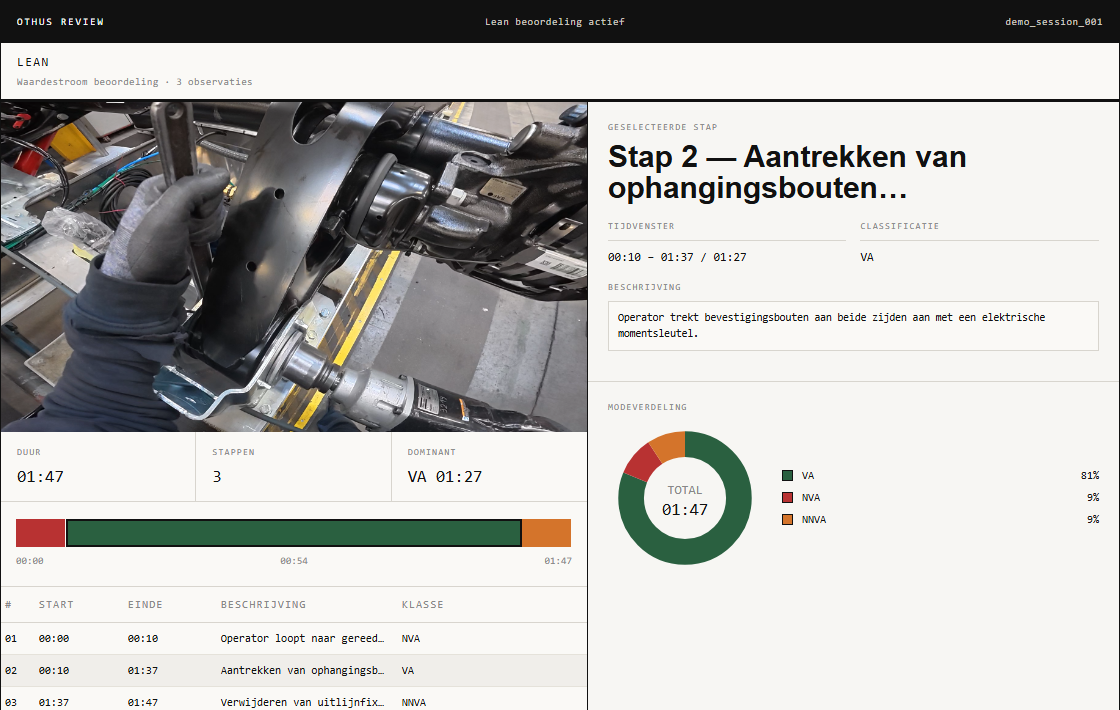Screen dimensions: 1120x710
Task: Click the STAPPEN value 3
Action: click(217, 476)
